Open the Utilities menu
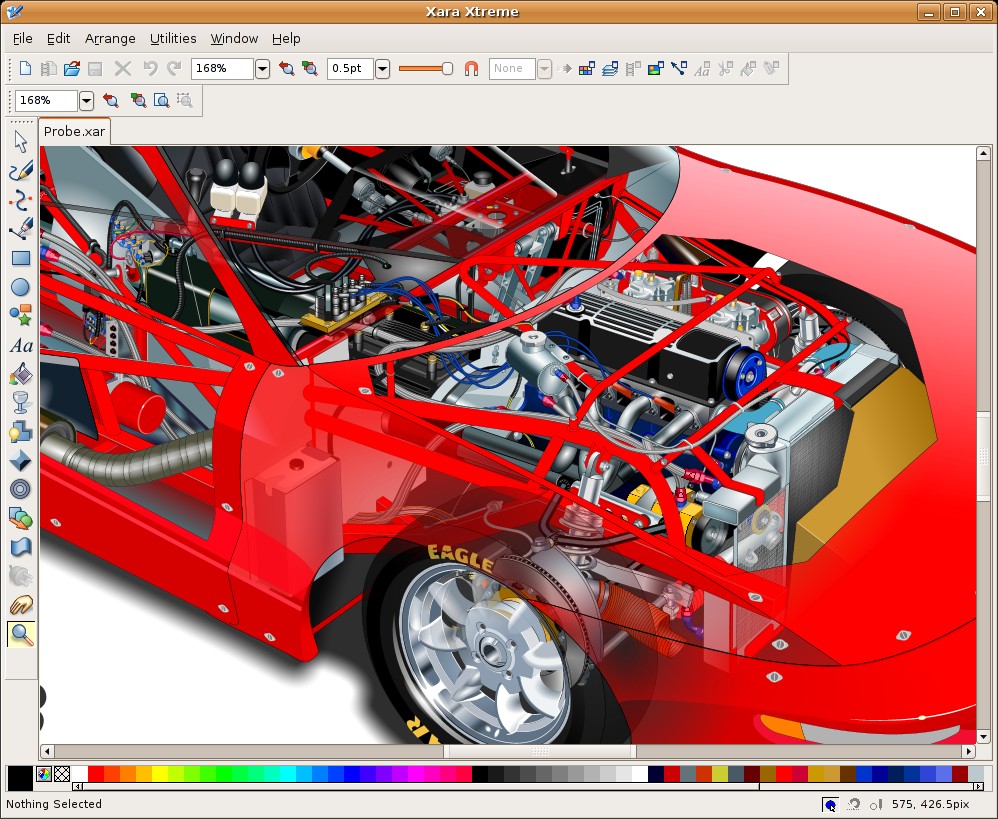 coord(173,39)
